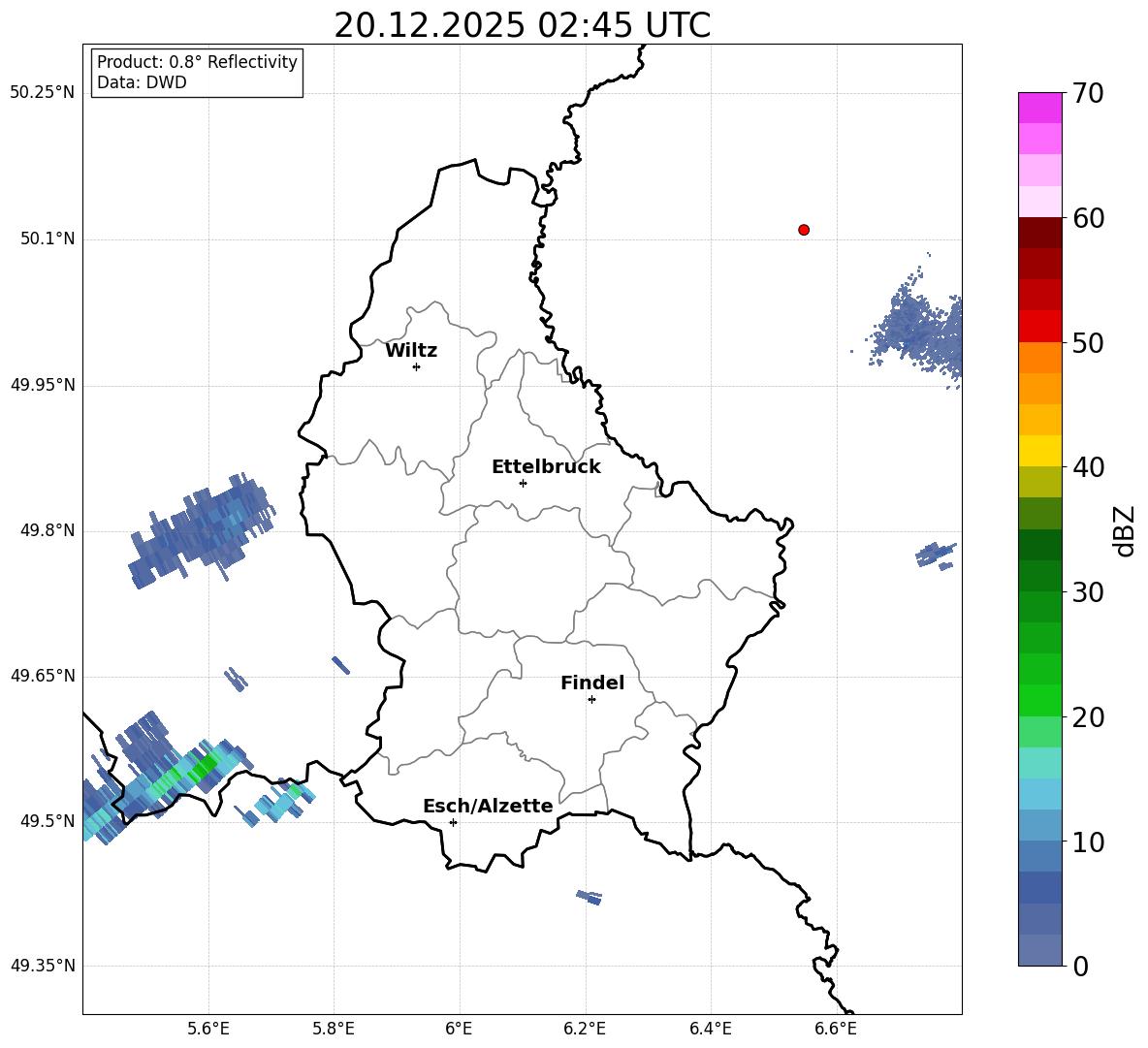Click the yellow colorbar segment at 40
Viewport: 1148px width, 1048px height.
click(1040, 451)
